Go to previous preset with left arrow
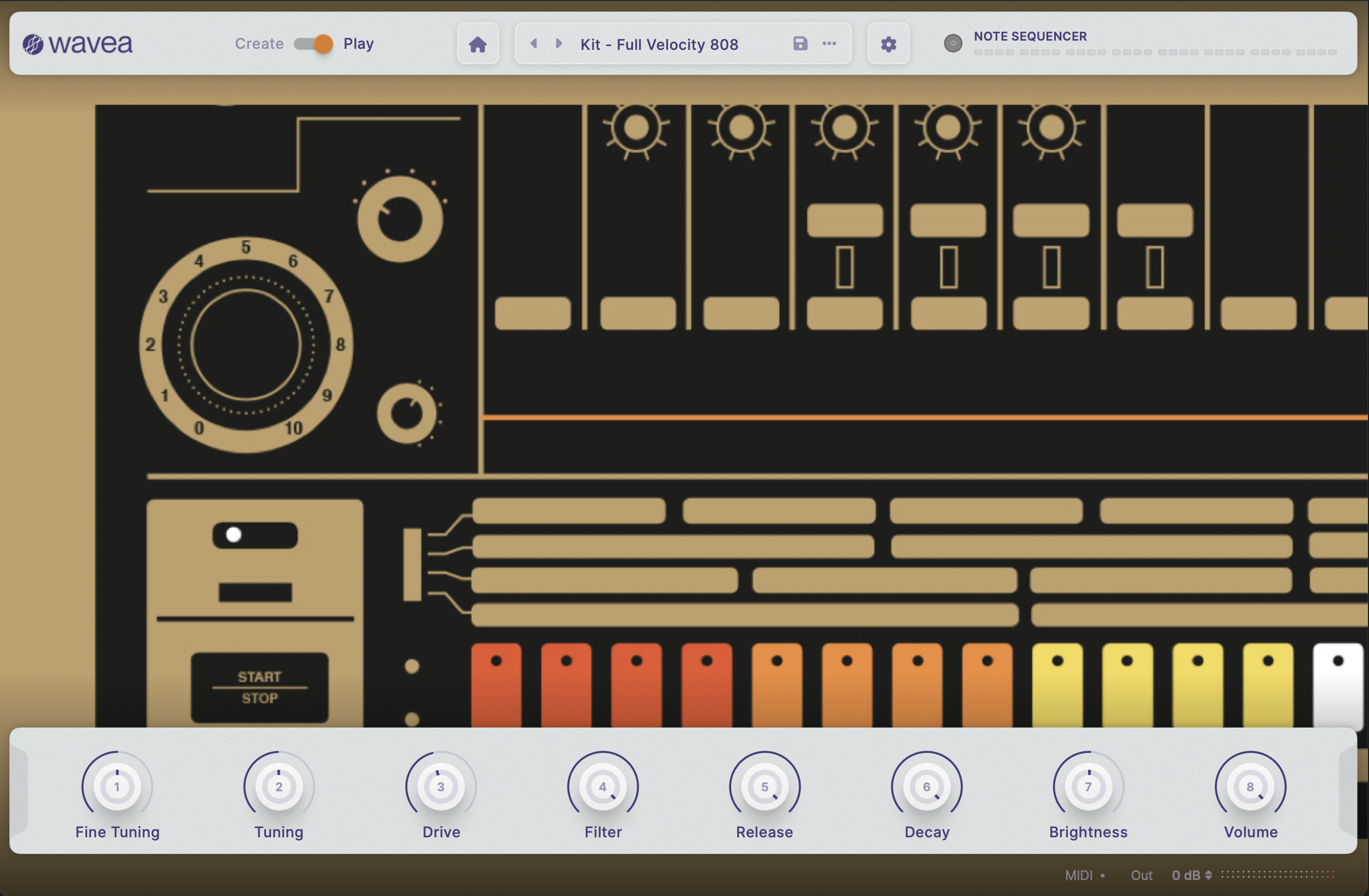1369x896 pixels. (x=534, y=43)
